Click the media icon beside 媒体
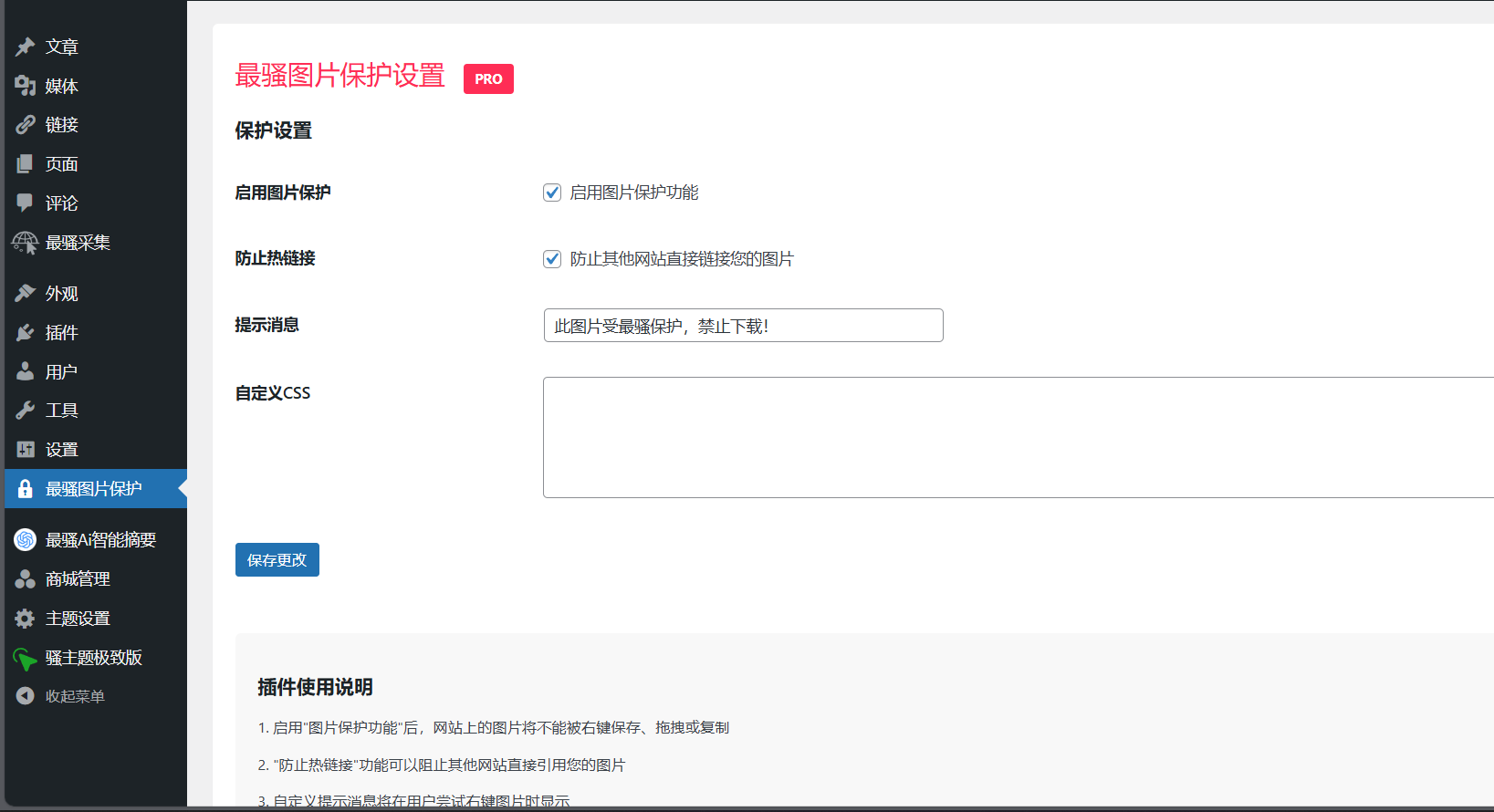The width and height of the screenshot is (1494, 812). pos(25,86)
